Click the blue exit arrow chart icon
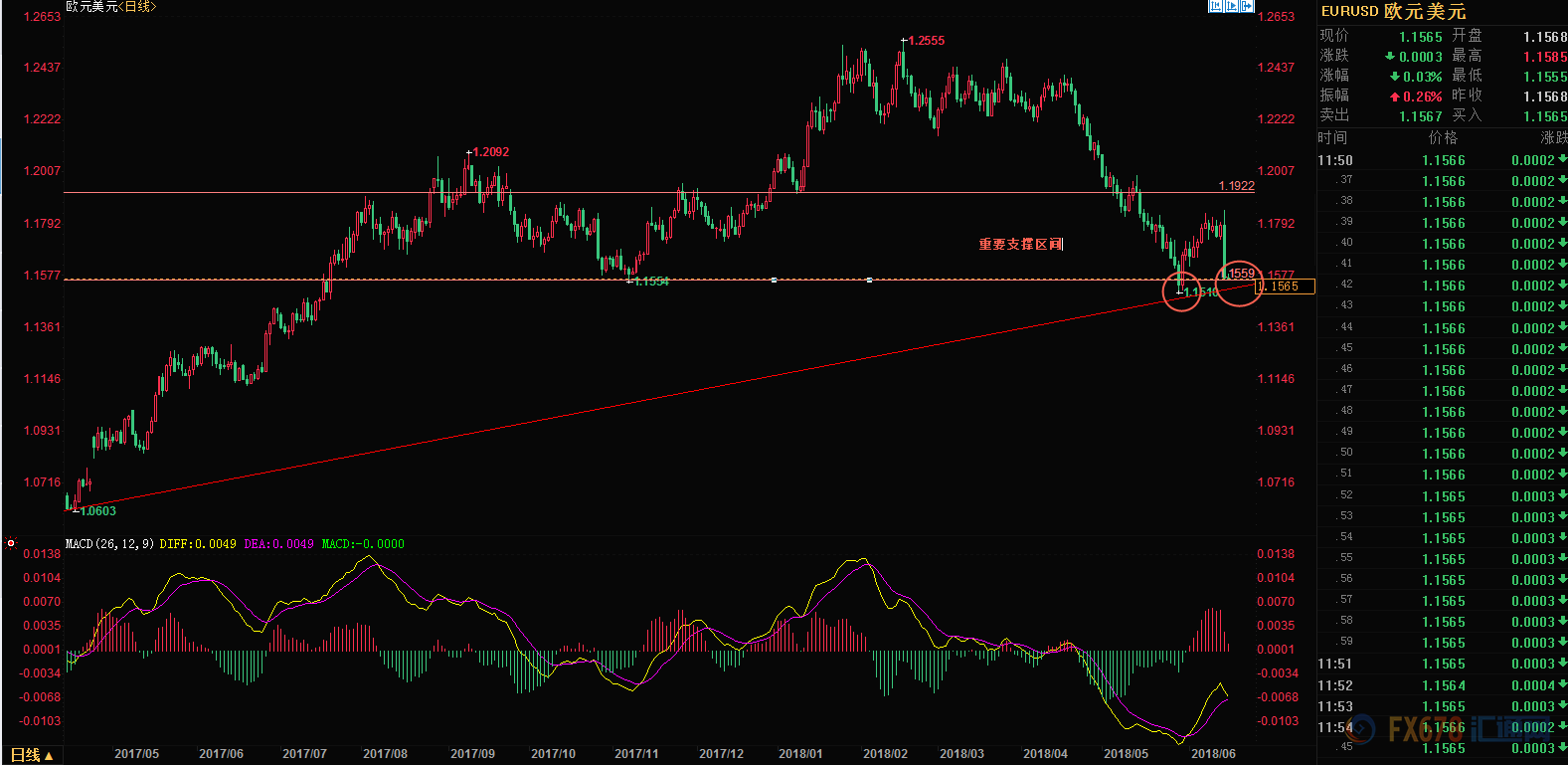 click(1247, 6)
